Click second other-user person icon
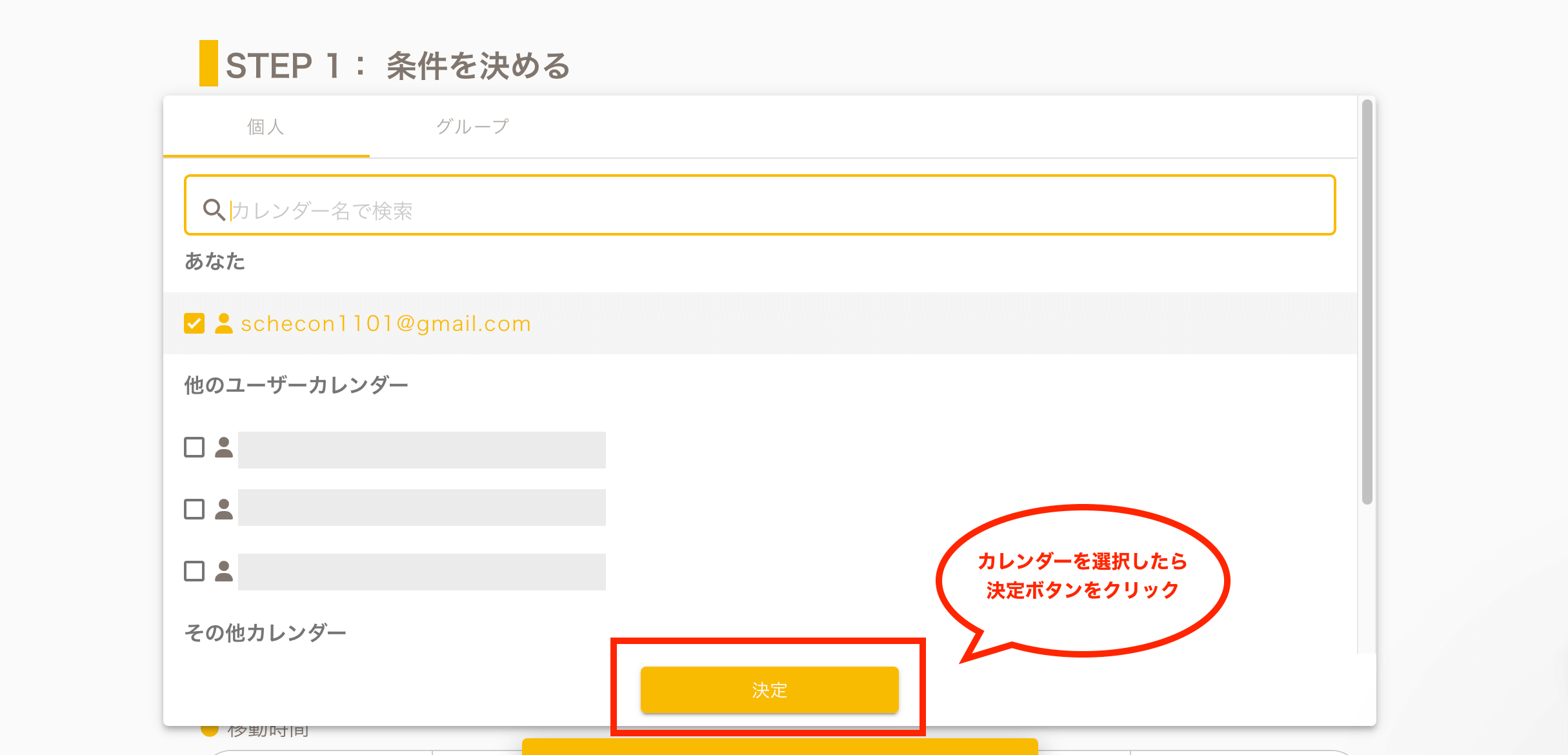 tap(224, 509)
